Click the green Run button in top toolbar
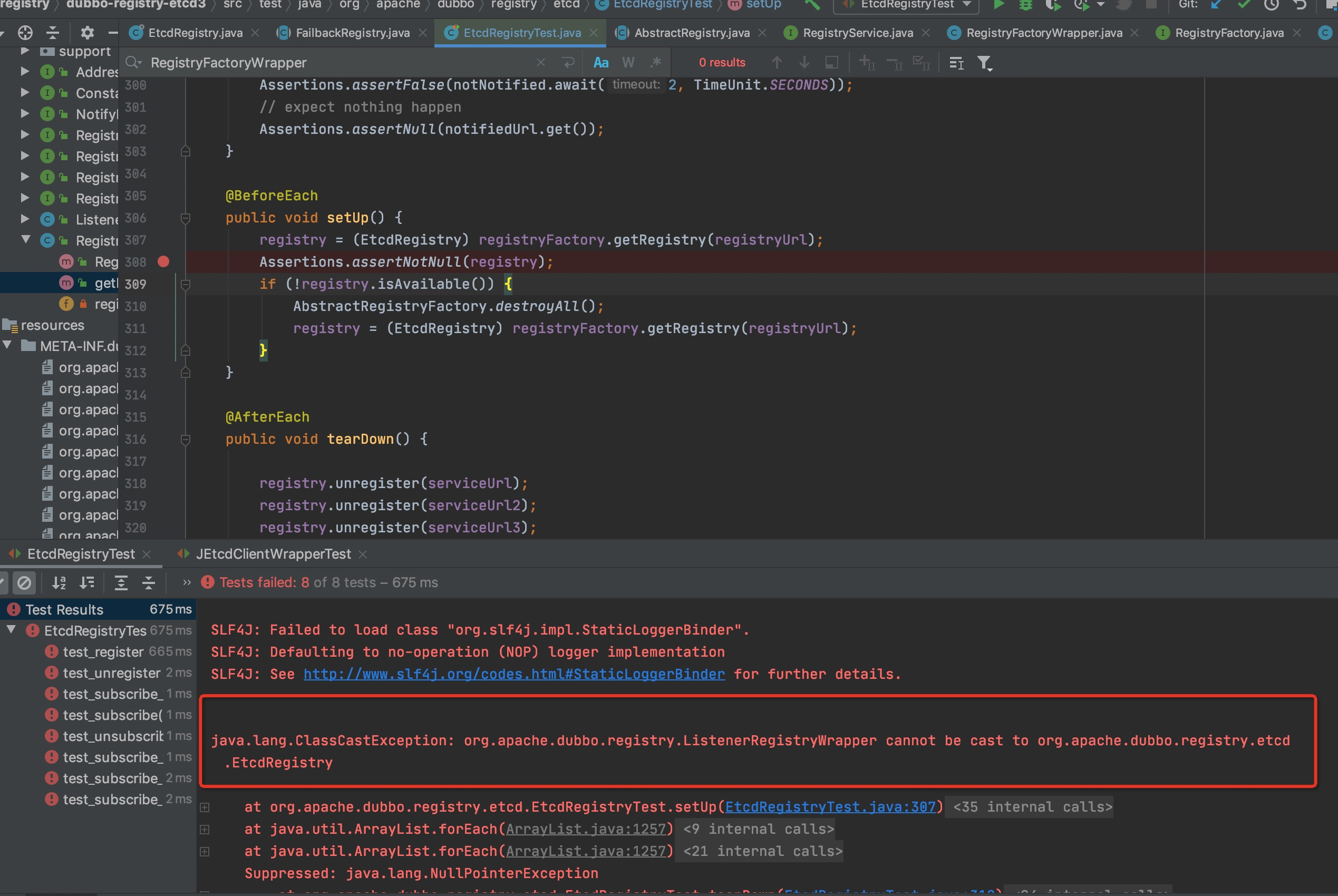This screenshot has width=1338, height=896. (x=998, y=5)
